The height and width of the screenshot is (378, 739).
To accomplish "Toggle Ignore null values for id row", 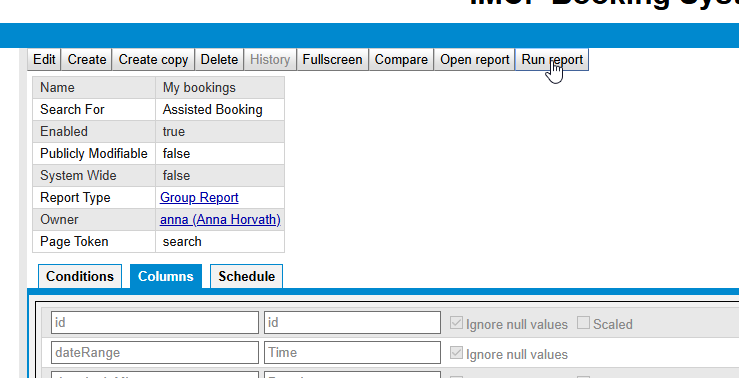I will pos(456,323).
